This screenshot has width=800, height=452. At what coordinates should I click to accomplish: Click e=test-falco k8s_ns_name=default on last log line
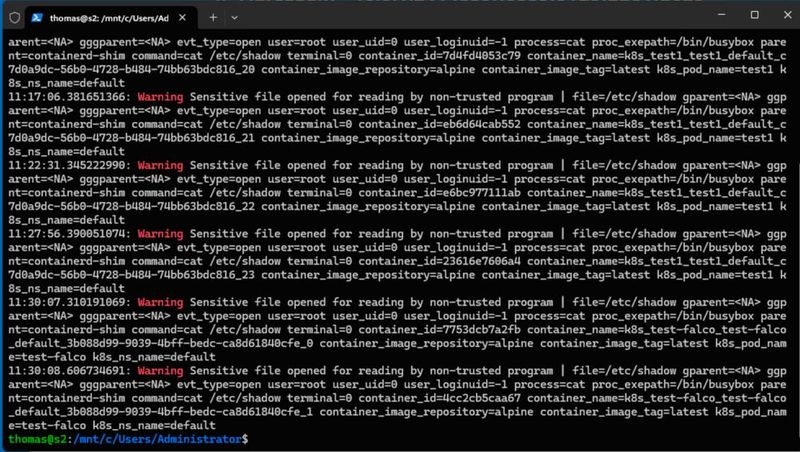click(x=112, y=425)
